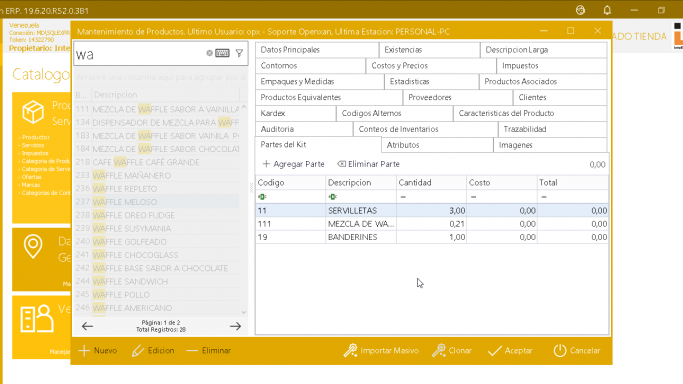Open the on-screen keyboard icon
Screen dimensions: 683x384
222,53
